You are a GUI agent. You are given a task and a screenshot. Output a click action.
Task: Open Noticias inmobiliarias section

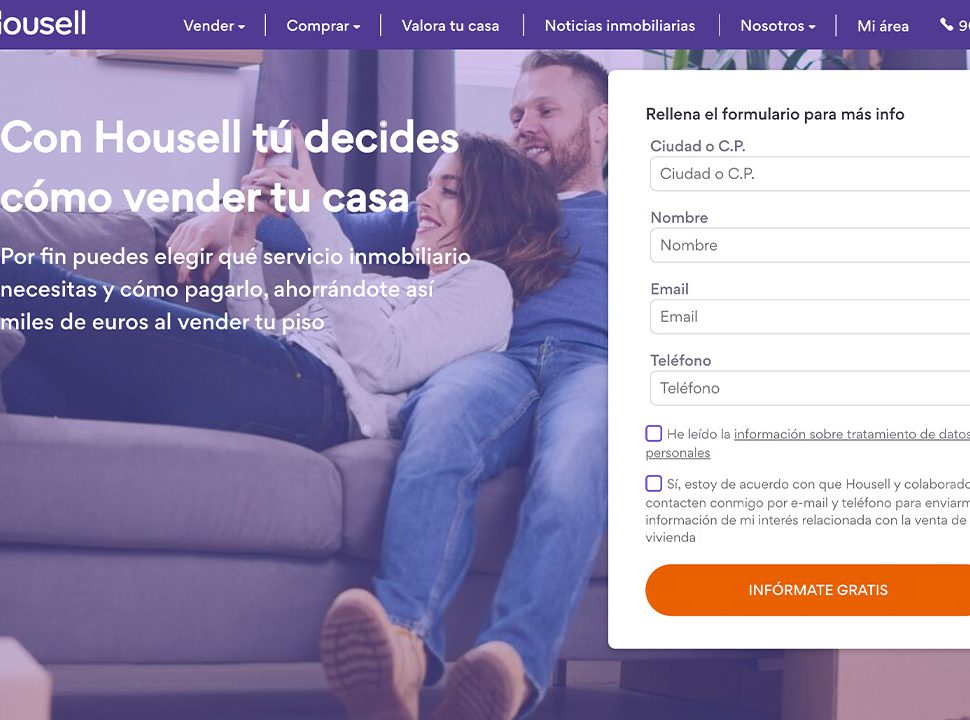click(620, 26)
